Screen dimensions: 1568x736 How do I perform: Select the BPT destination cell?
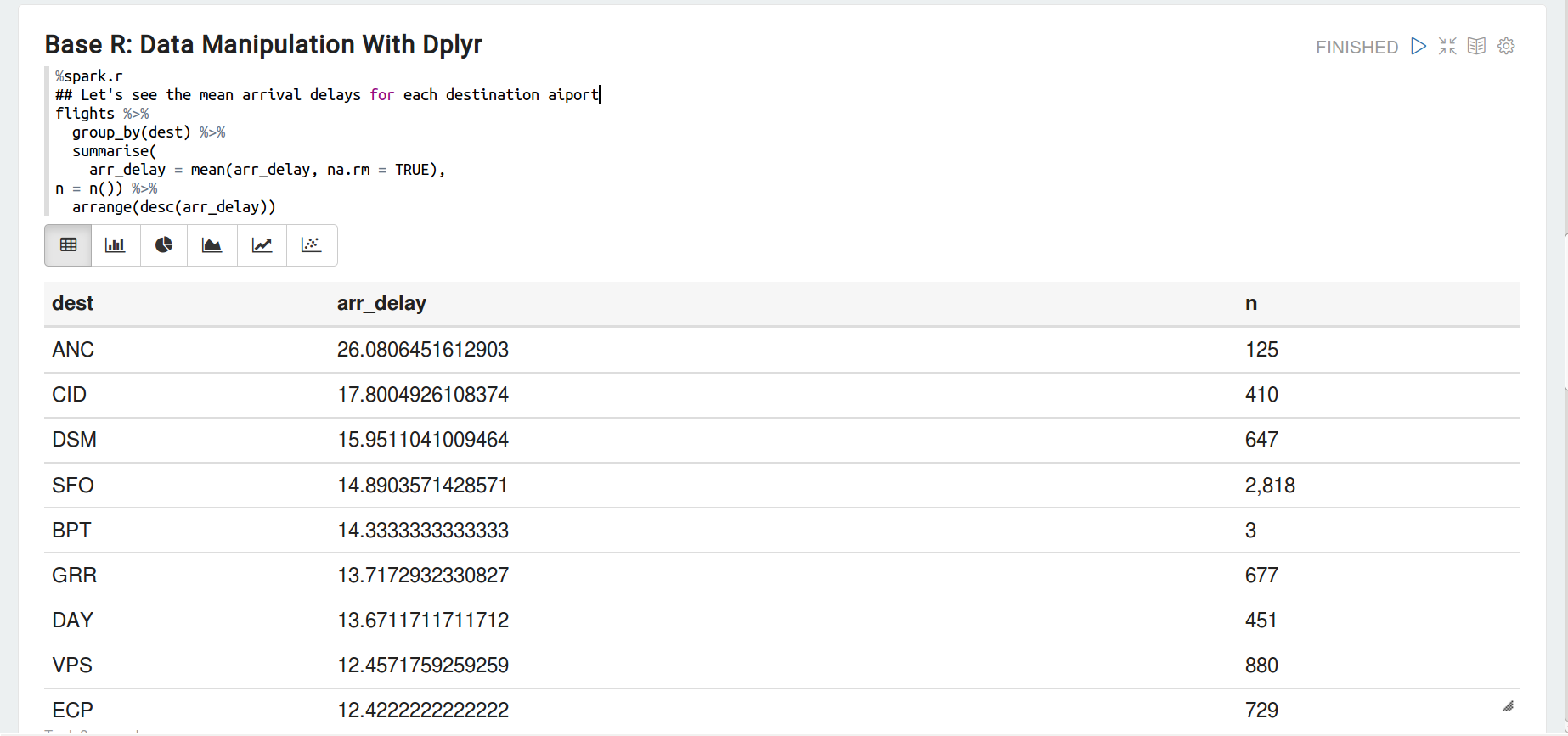(x=71, y=530)
